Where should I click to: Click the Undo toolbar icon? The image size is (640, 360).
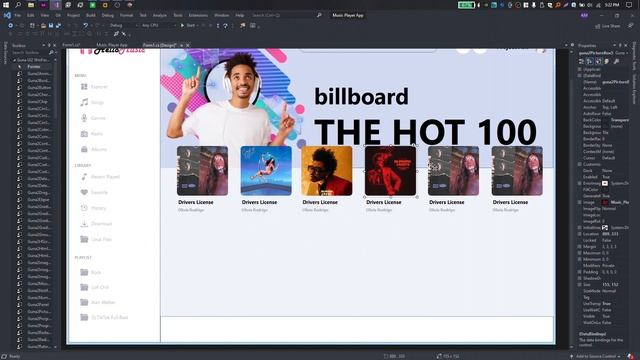tap(86, 25)
